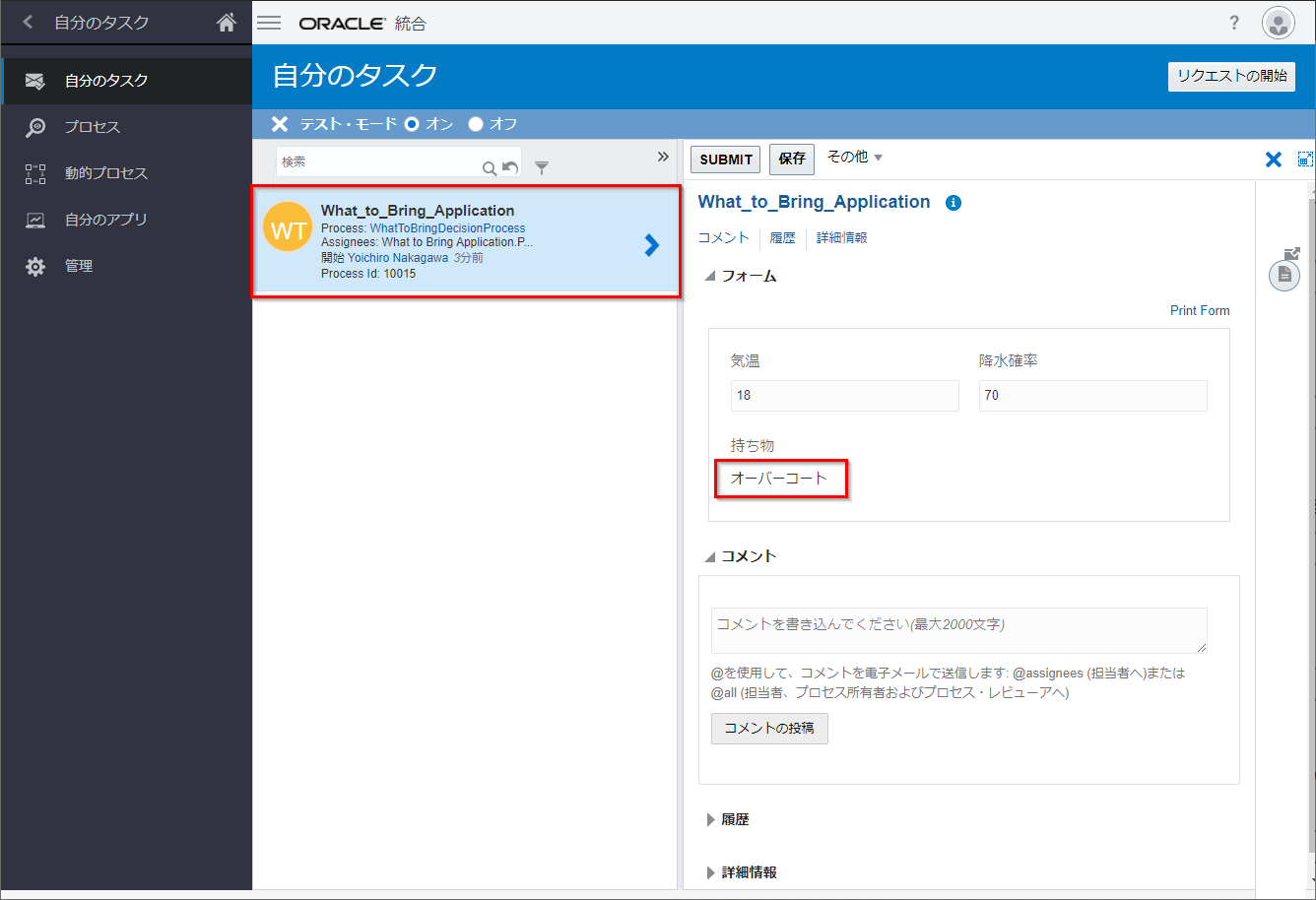Screen dimensions: 1316x900
Task: Click the help question mark icon
Action: [x=1234, y=24]
